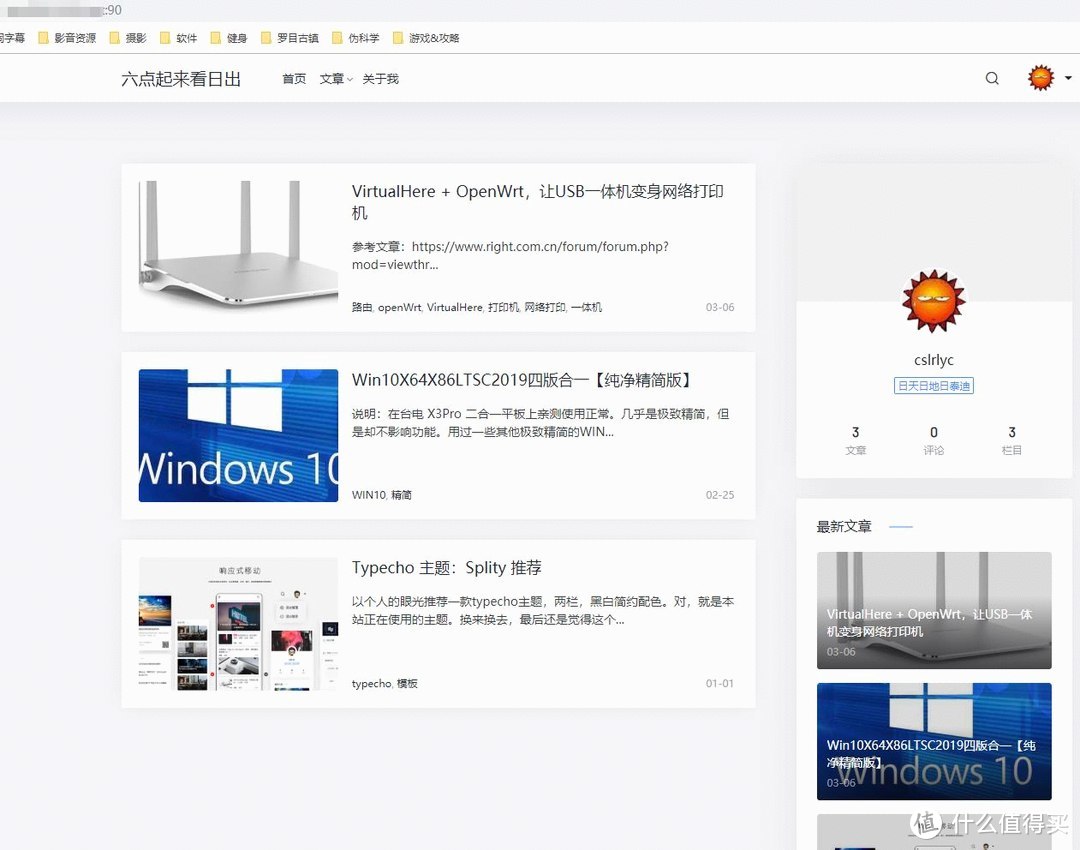Open the 游戏&攻略 bookmark folder
The width and height of the screenshot is (1080, 850).
[x=426, y=38]
